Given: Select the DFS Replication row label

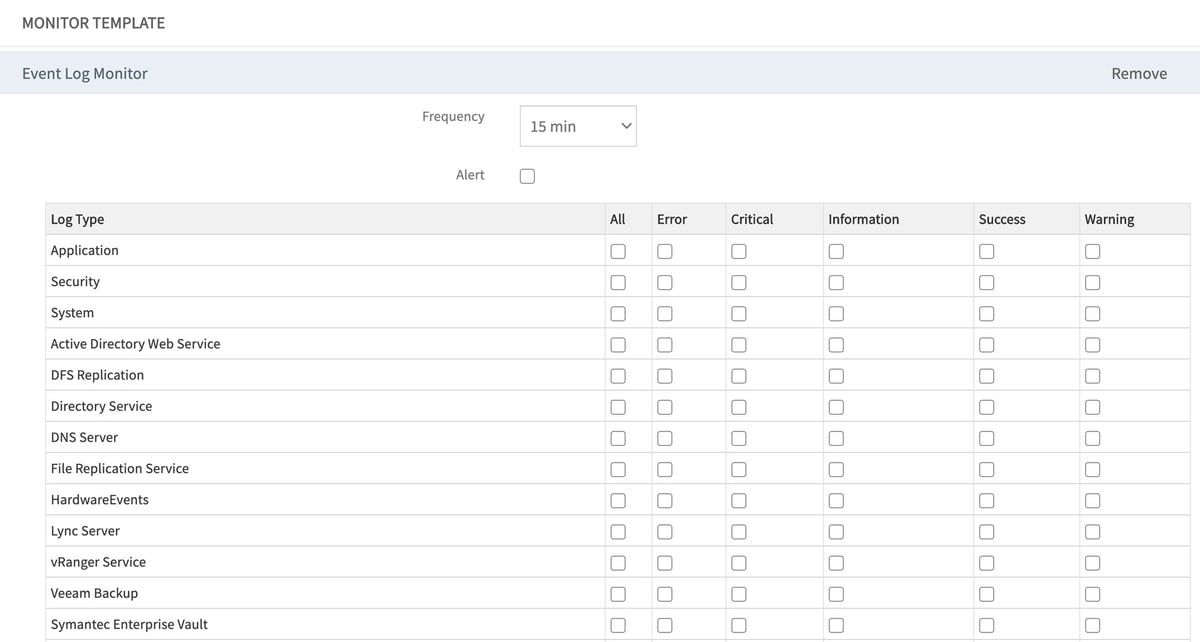Looking at the screenshot, I should 97,374.
